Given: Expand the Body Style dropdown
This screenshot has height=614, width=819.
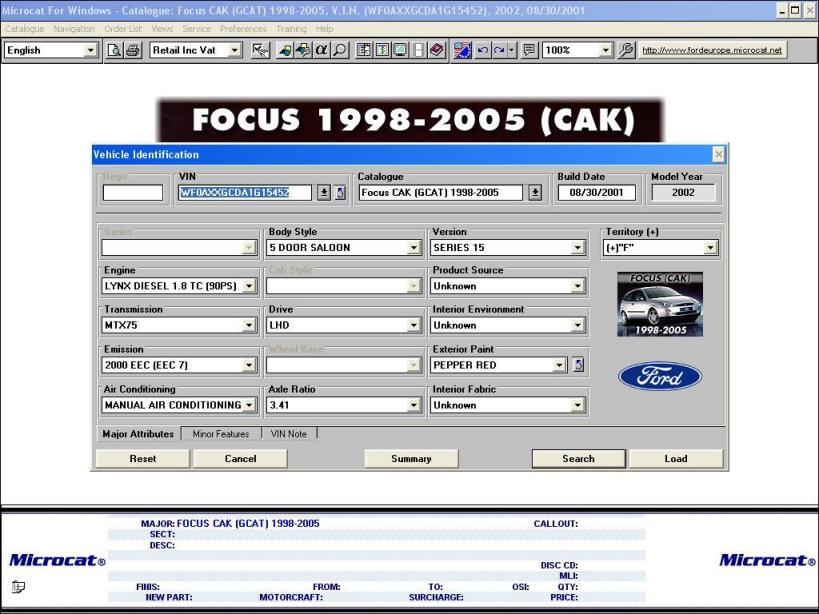Looking at the screenshot, I should [413, 247].
